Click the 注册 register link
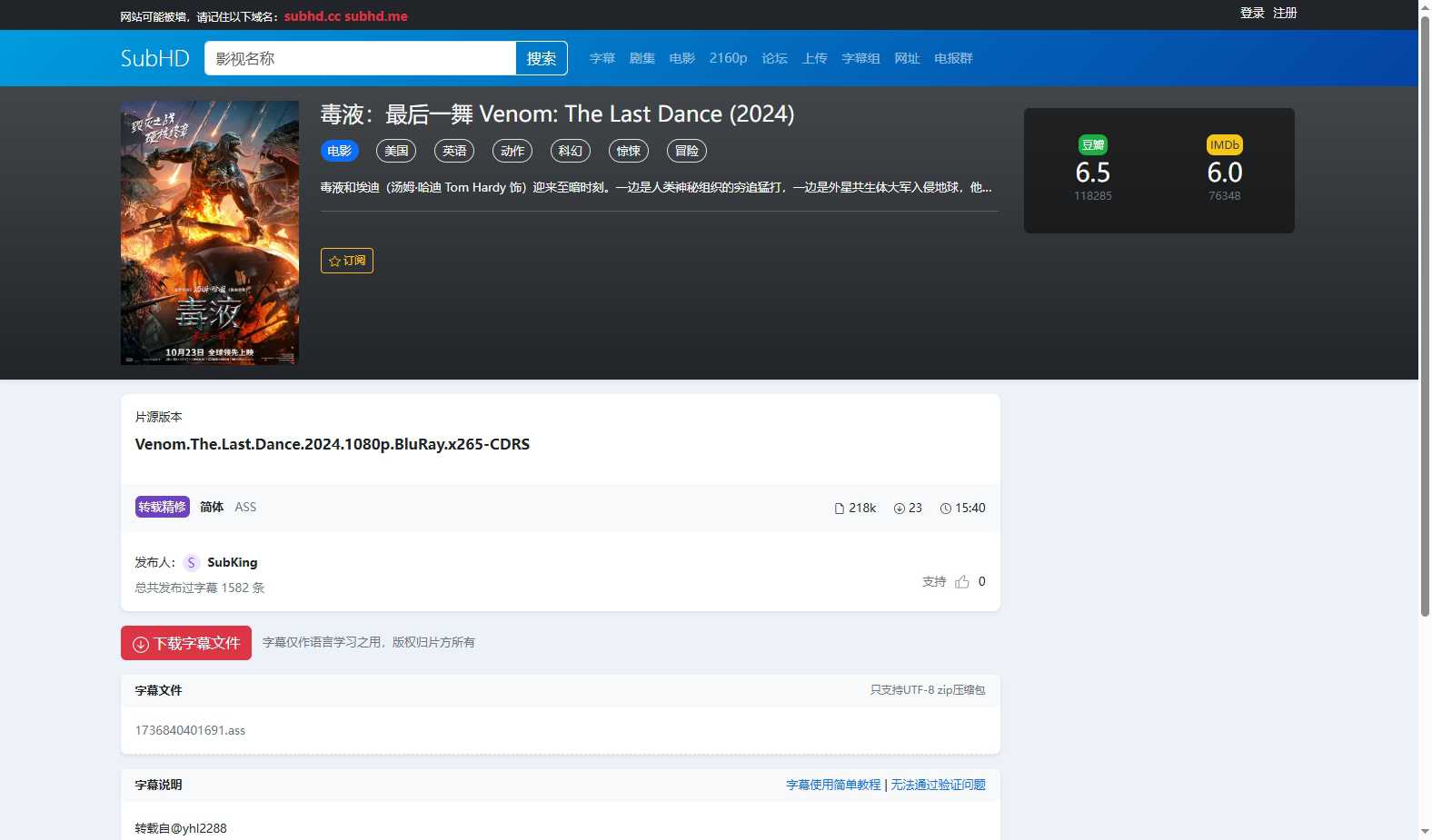This screenshot has height=840, width=1432. (x=1286, y=13)
